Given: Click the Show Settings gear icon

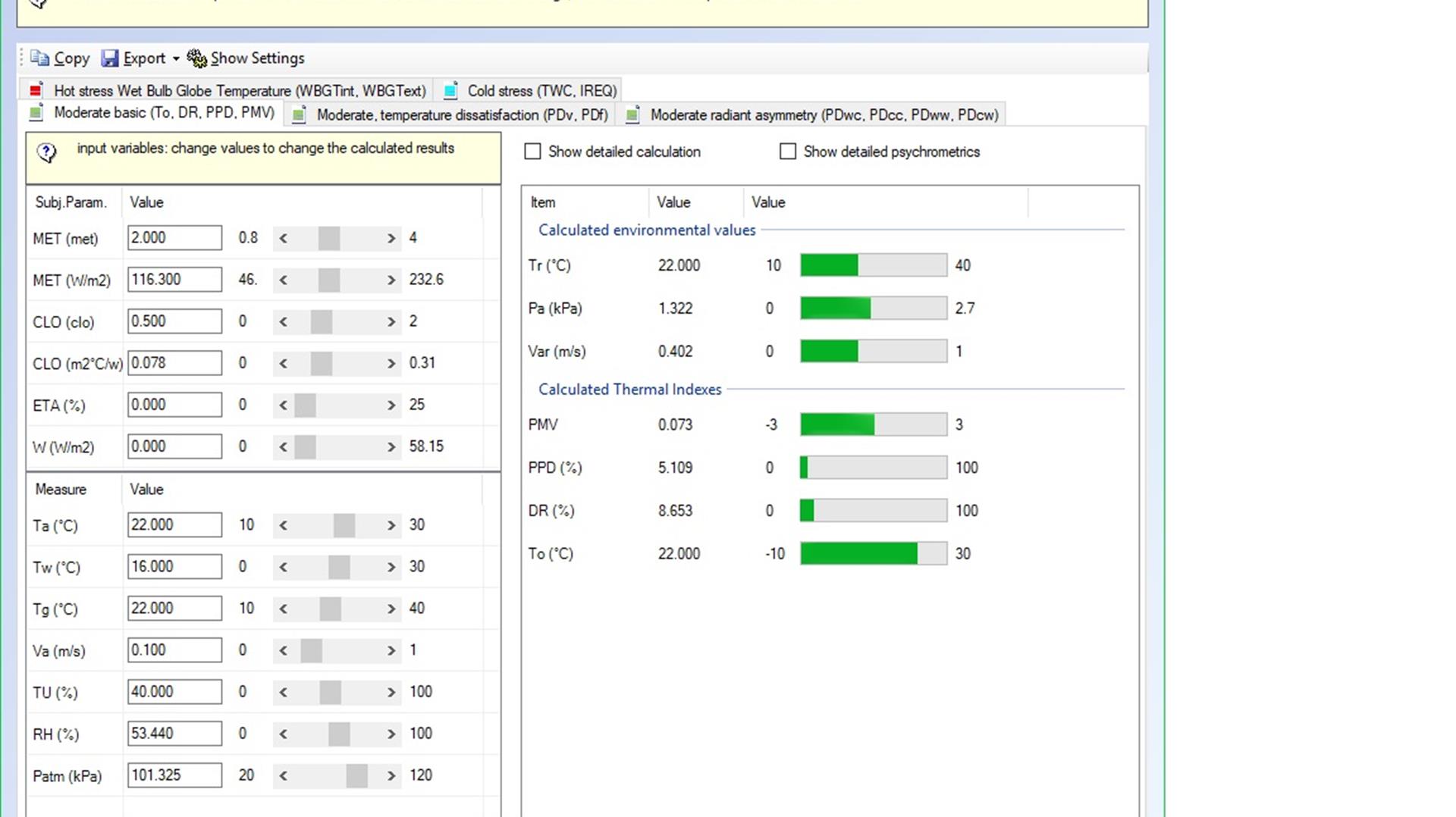Looking at the screenshot, I should pyautogui.click(x=196, y=58).
